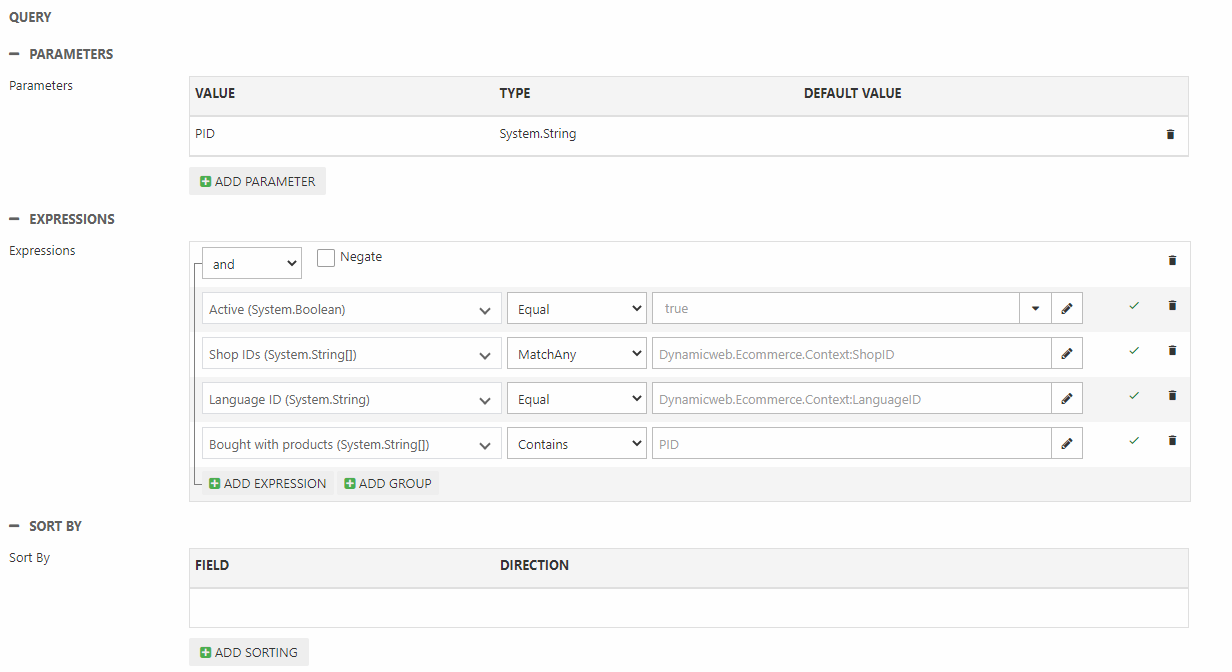The image size is (1232, 672).
Task: Edit the Language ID expression value
Action: [x=1067, y=399]
